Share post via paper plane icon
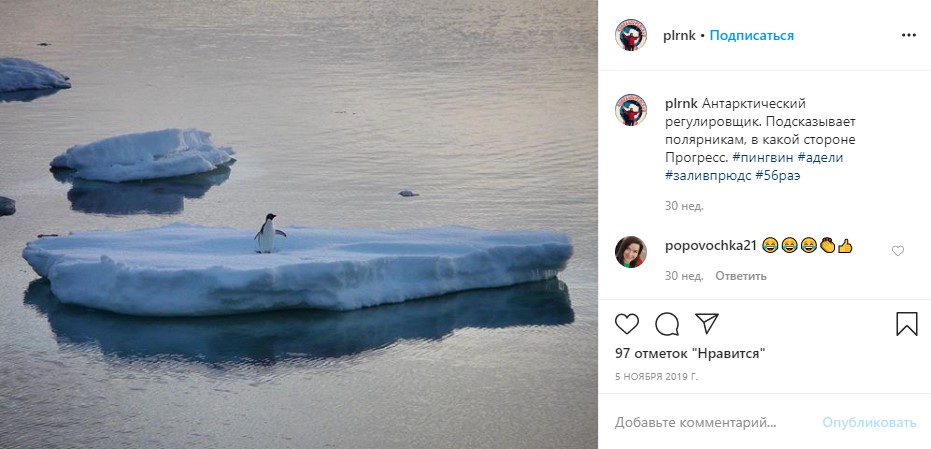Image resolution: width=931 pixels, height=449 pixels. tap(706, 324)
